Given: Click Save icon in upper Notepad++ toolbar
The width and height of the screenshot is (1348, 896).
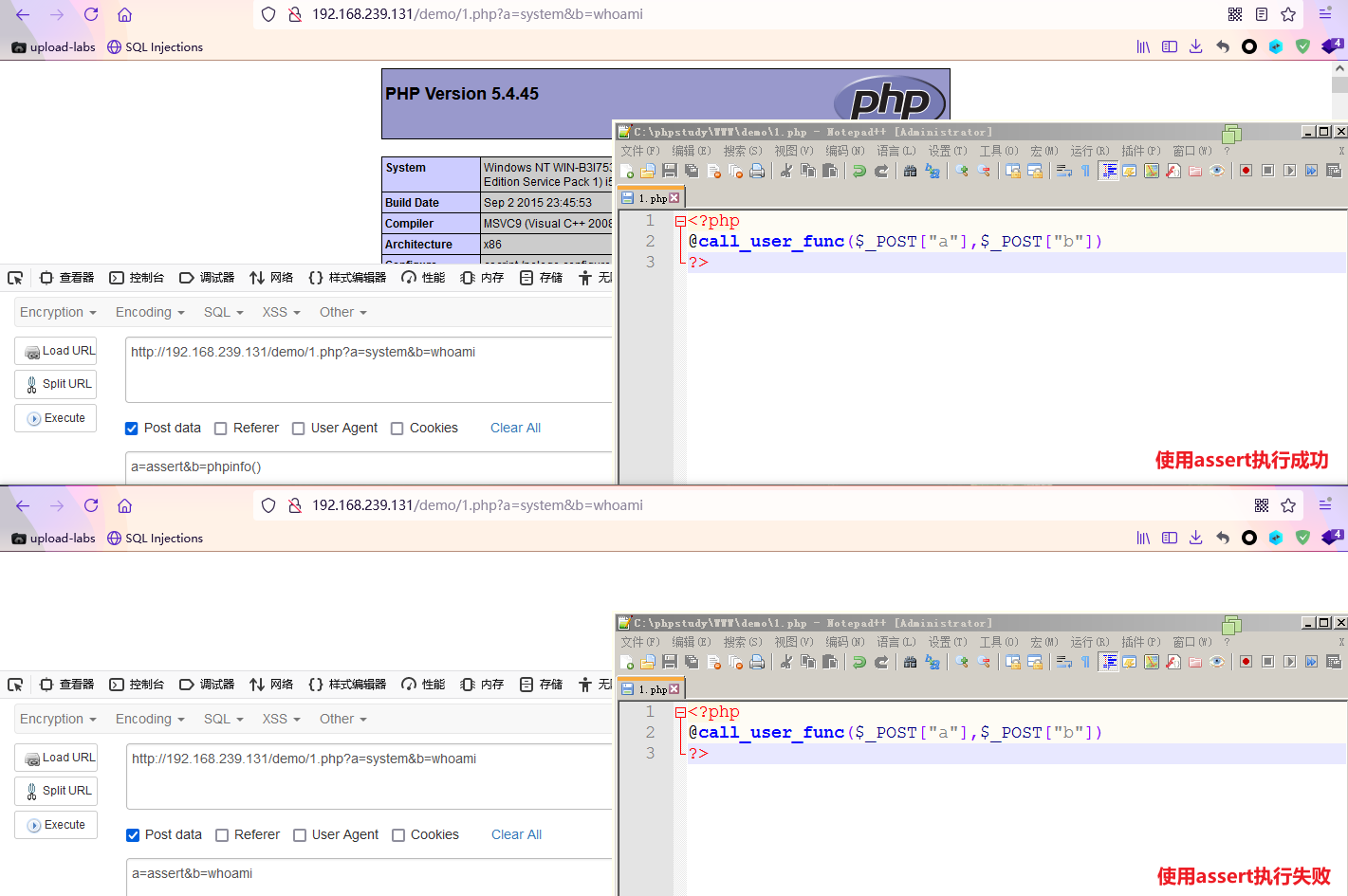Looking at the screenshot, I should coord(670,171).
